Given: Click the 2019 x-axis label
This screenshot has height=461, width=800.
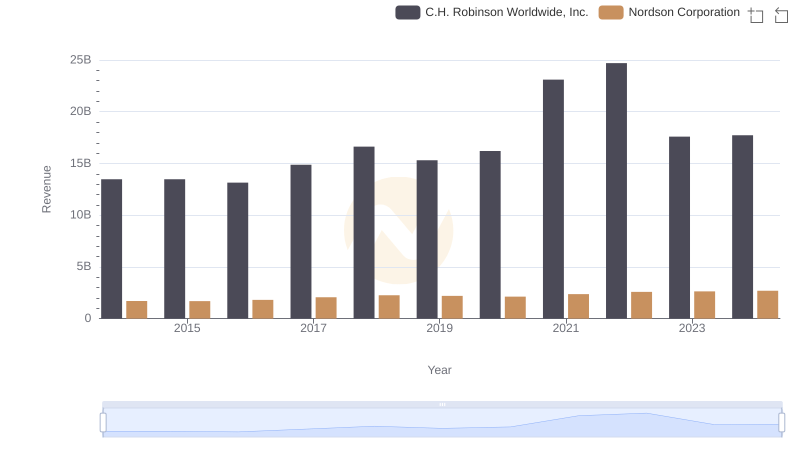Looking at the screenshot, I should 439,328.
